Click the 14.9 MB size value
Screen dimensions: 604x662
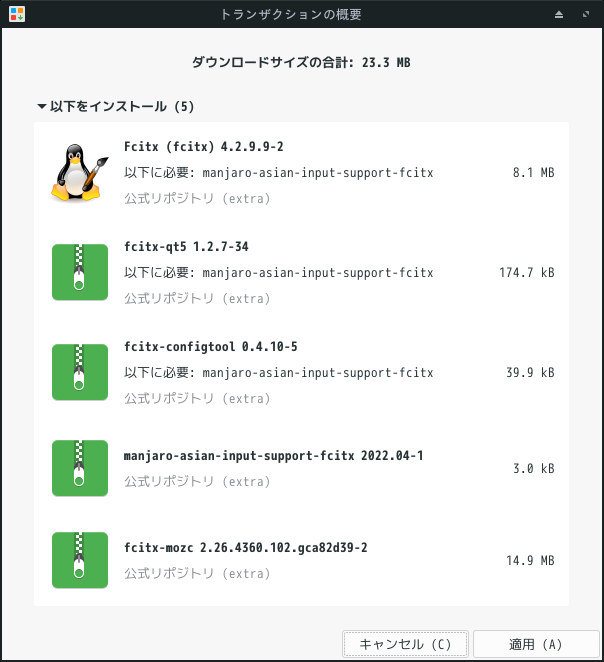(530, 561)
